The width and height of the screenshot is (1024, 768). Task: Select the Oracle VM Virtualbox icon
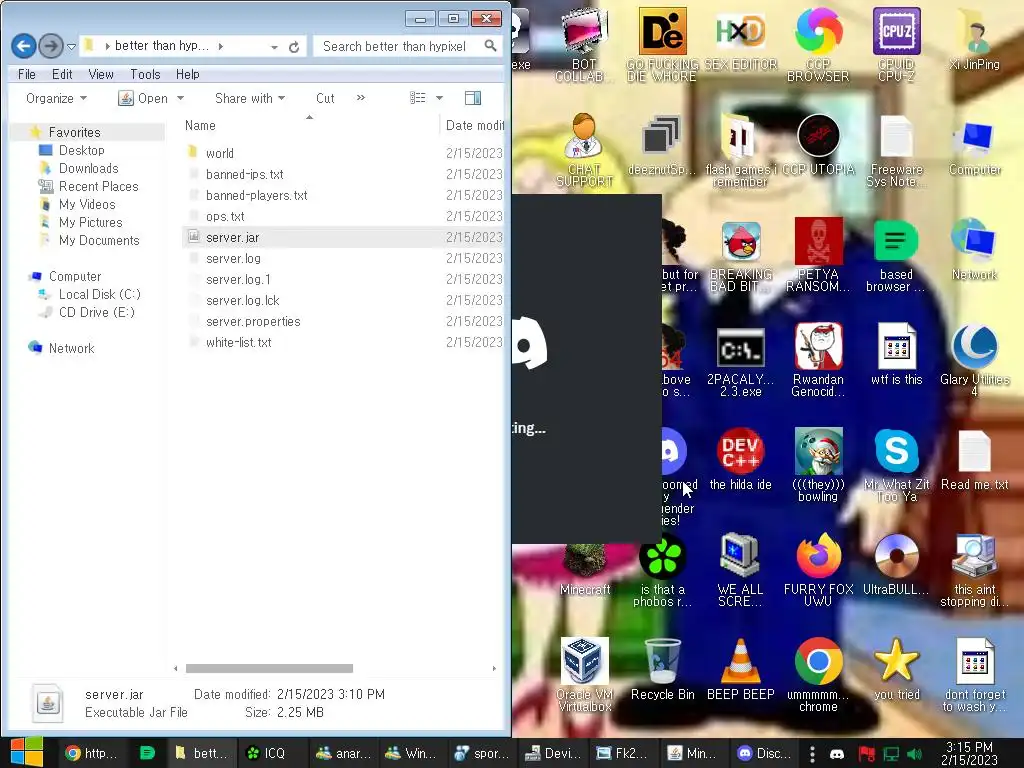click(584, 676)
